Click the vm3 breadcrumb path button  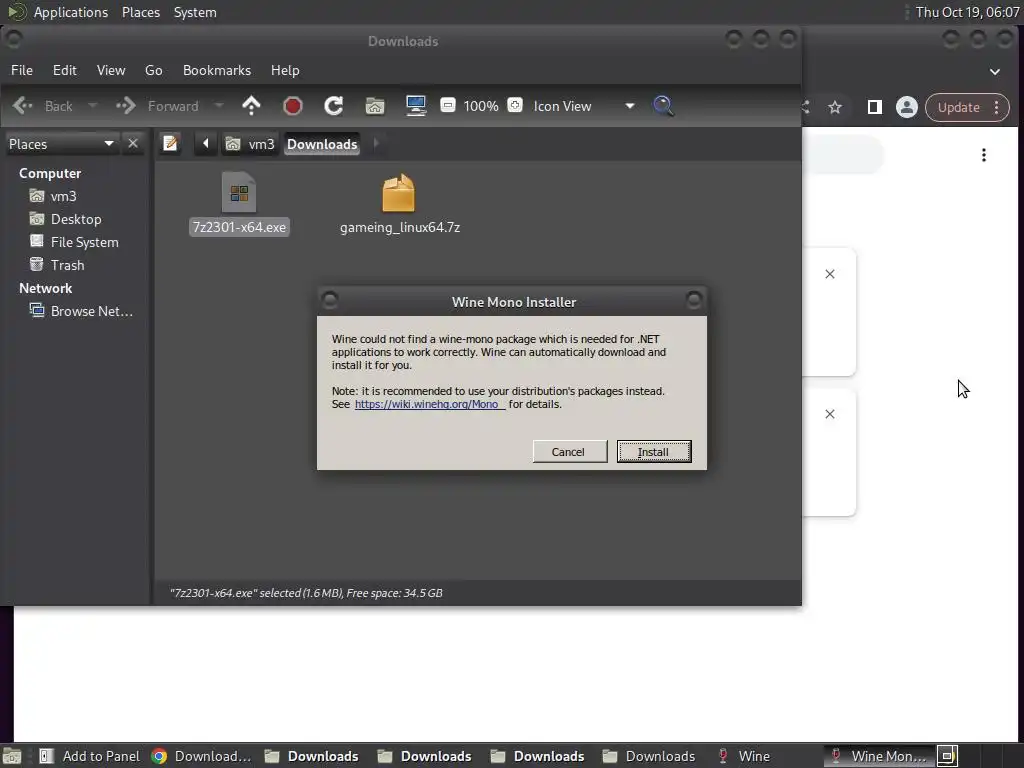coord(250,144)
